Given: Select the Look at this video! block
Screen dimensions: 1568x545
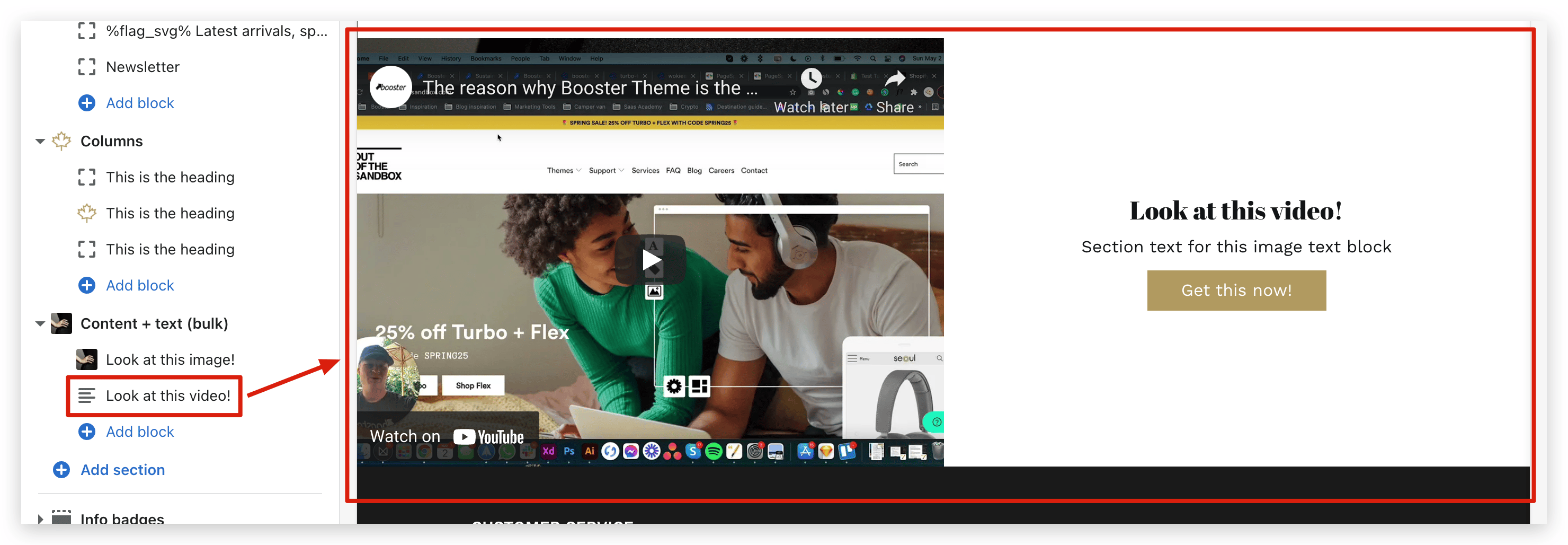Looking at the screenshot, I should [168, 396].
